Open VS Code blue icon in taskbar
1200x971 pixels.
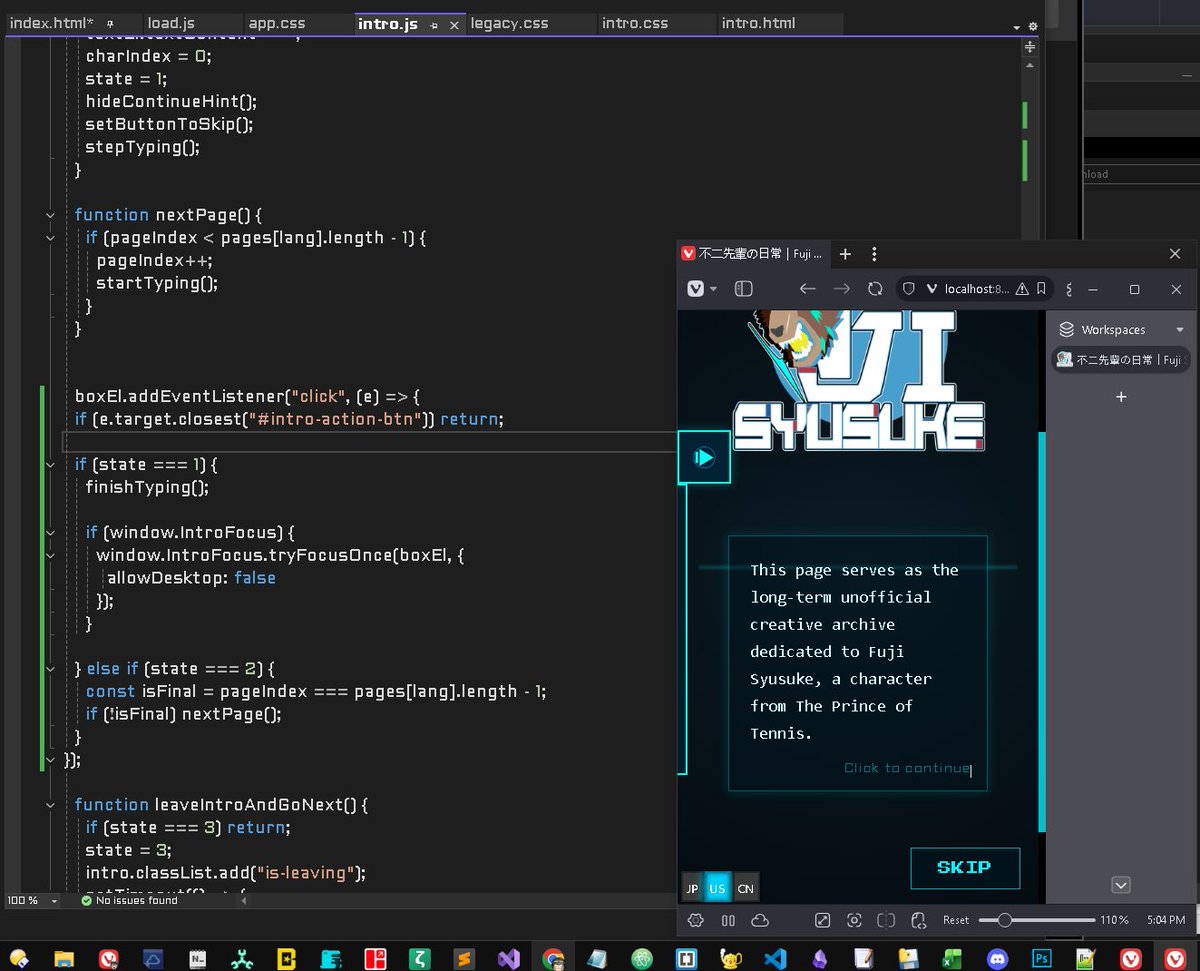pyautogui.click(x=775, y=958)
